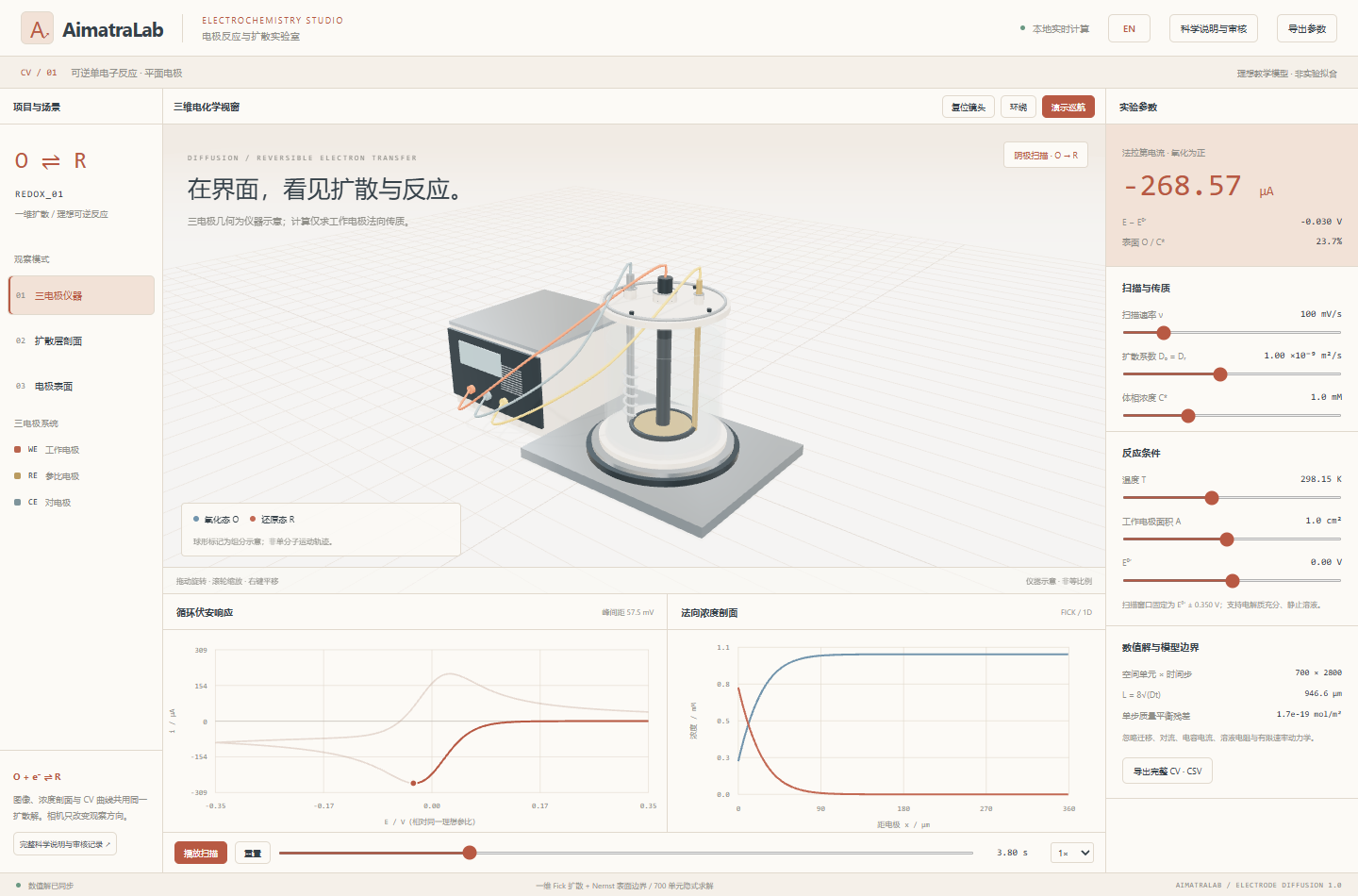Open 科学说明与审核 panel
This screenshot has height=896, width=1358.
[x=1214, y=28]
